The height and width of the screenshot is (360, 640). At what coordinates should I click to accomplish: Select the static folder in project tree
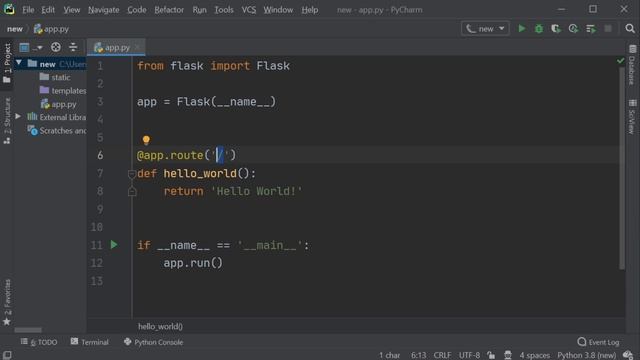[55, 77]
